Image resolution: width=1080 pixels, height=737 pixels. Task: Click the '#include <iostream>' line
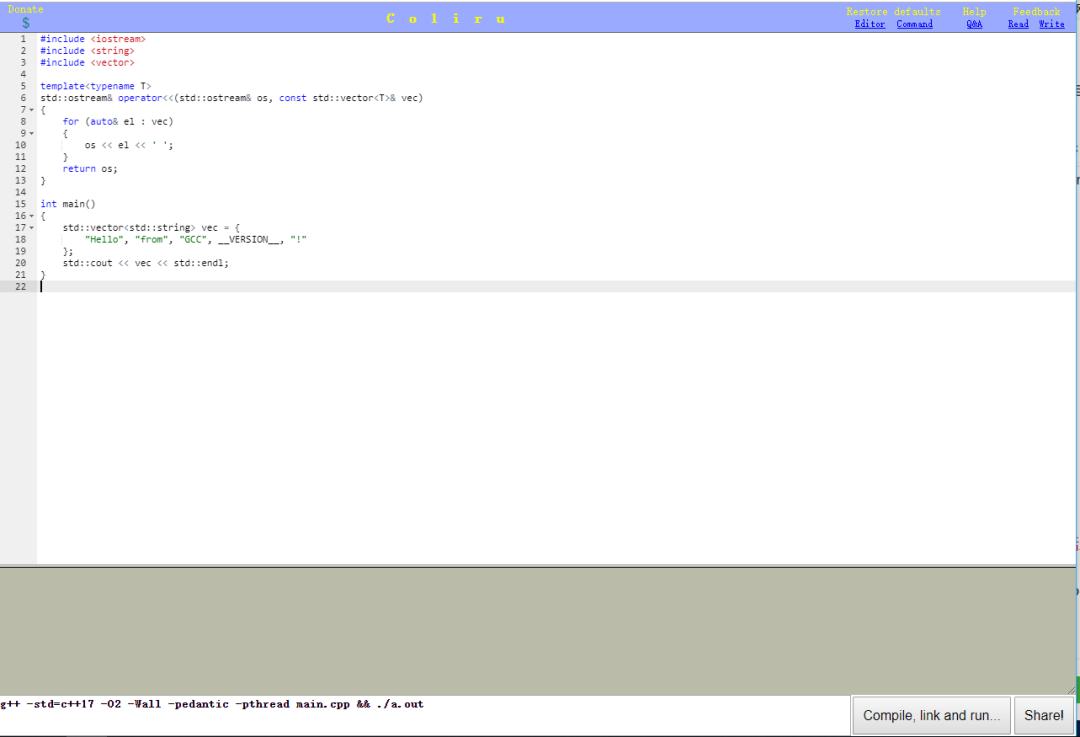pyautogui.click(x=93, y=39)
